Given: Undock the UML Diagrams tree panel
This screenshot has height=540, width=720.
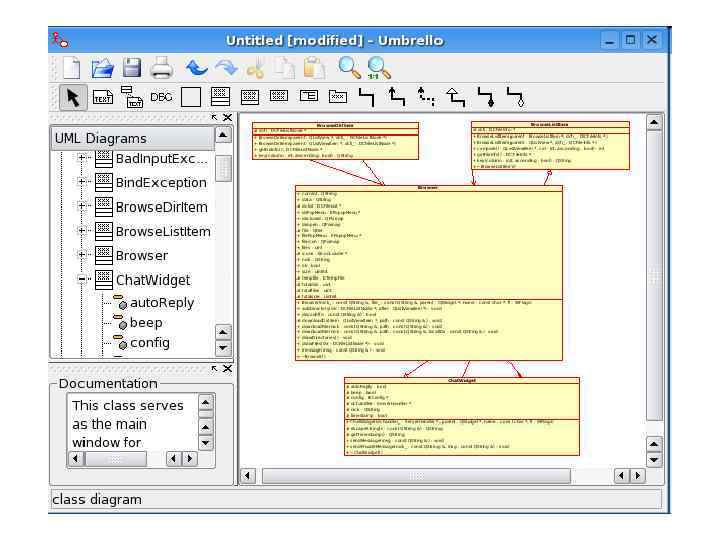Looking at the screenshot, I should pyautogui.click(x=214, y=118).
